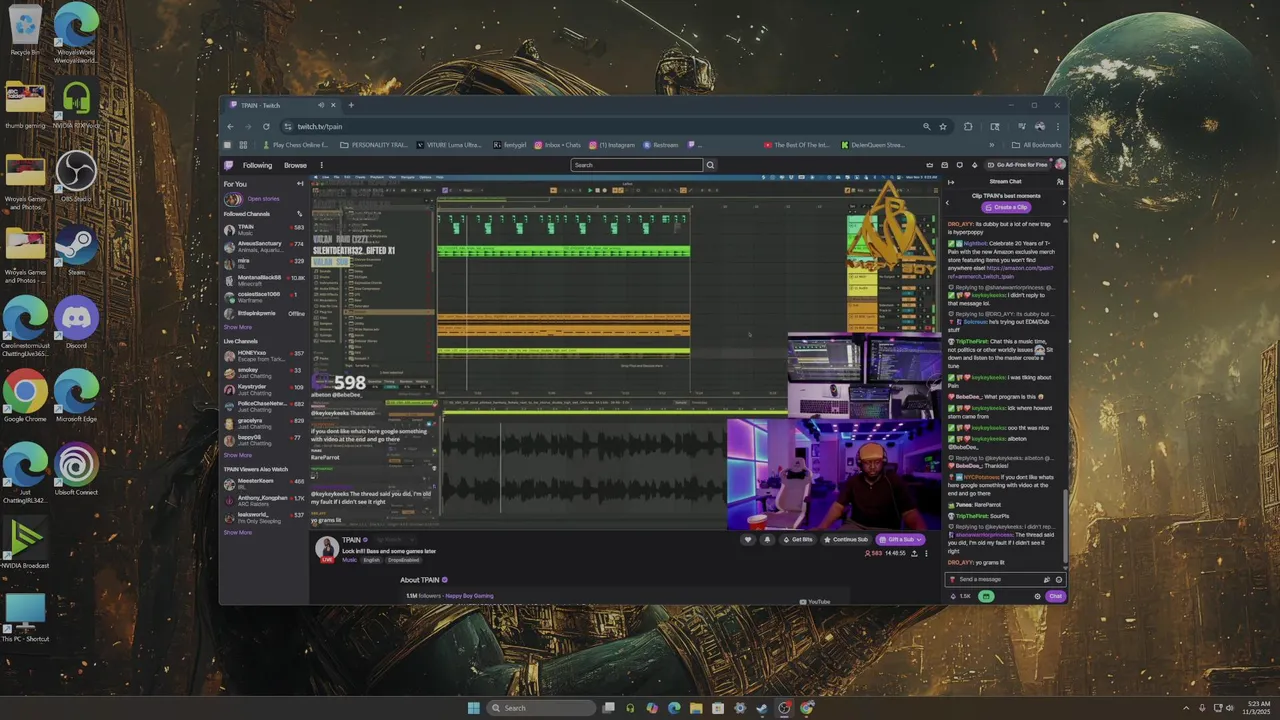Image resolution: width=1280 pixels, height=720 pixels.
Task: Click the Create a Clip button
Action: pyautogui.click(x=1006, y=207)
